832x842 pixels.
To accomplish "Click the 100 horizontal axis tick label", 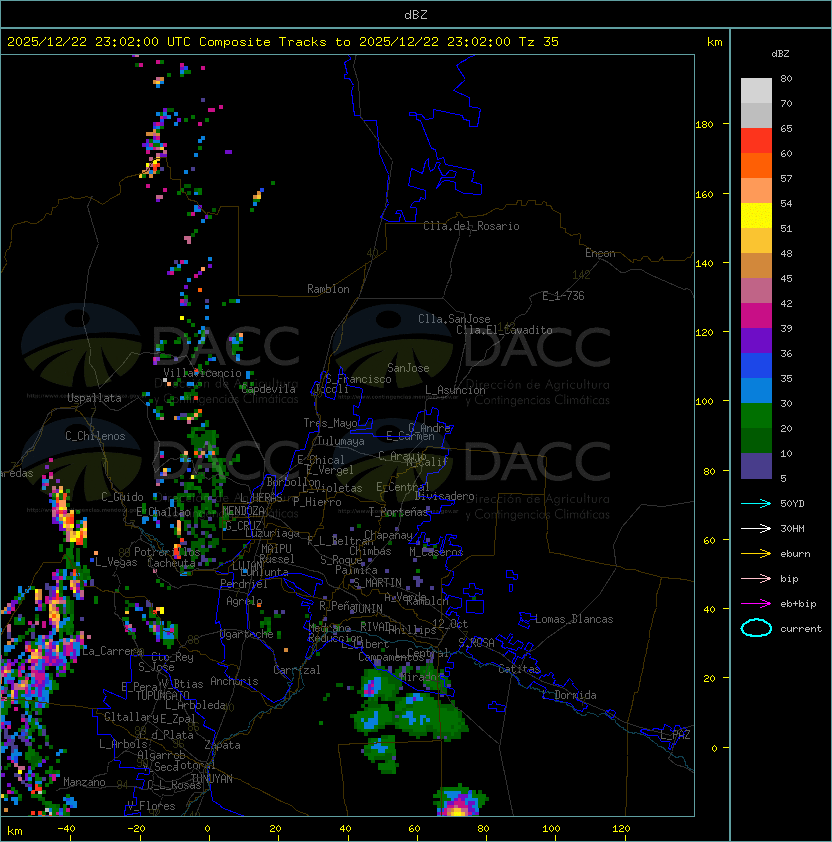I will click(x=551, y=829).
